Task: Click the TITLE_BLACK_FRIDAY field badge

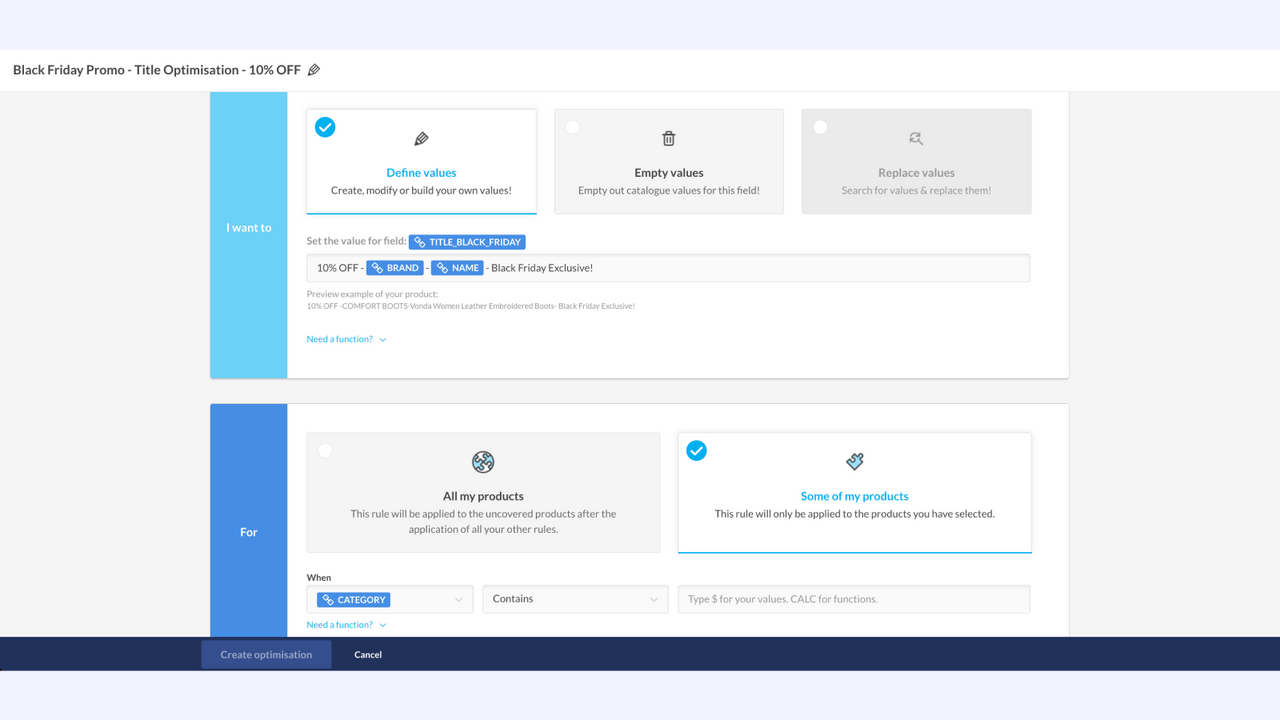Action: (x=467, y=241)
